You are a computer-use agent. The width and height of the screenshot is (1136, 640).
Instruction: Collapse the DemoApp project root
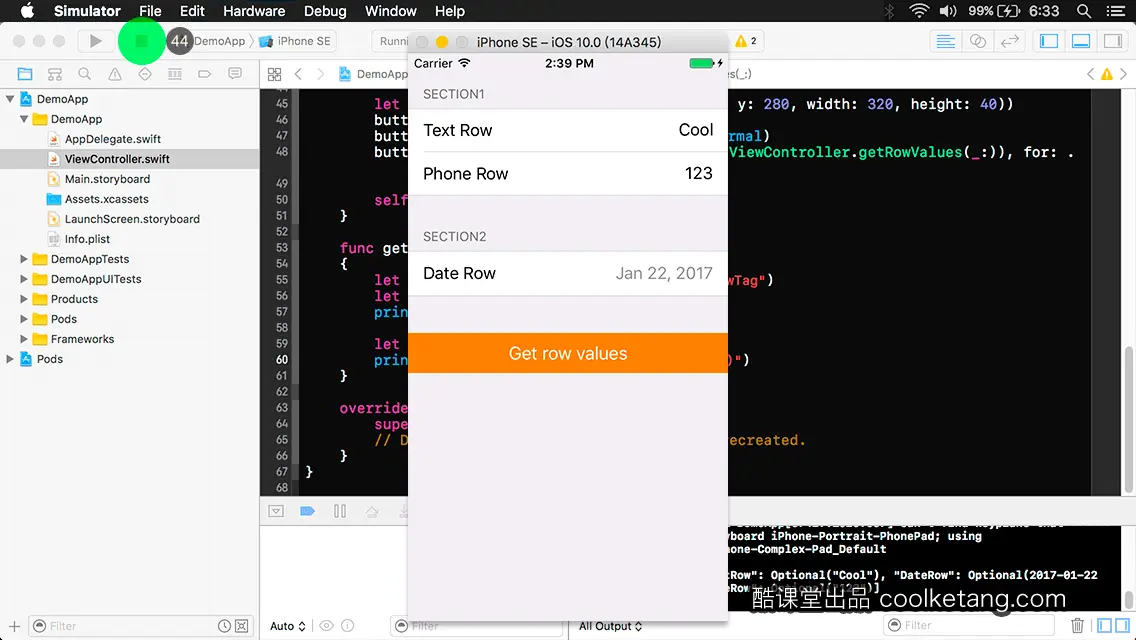(x=10, y=99)
